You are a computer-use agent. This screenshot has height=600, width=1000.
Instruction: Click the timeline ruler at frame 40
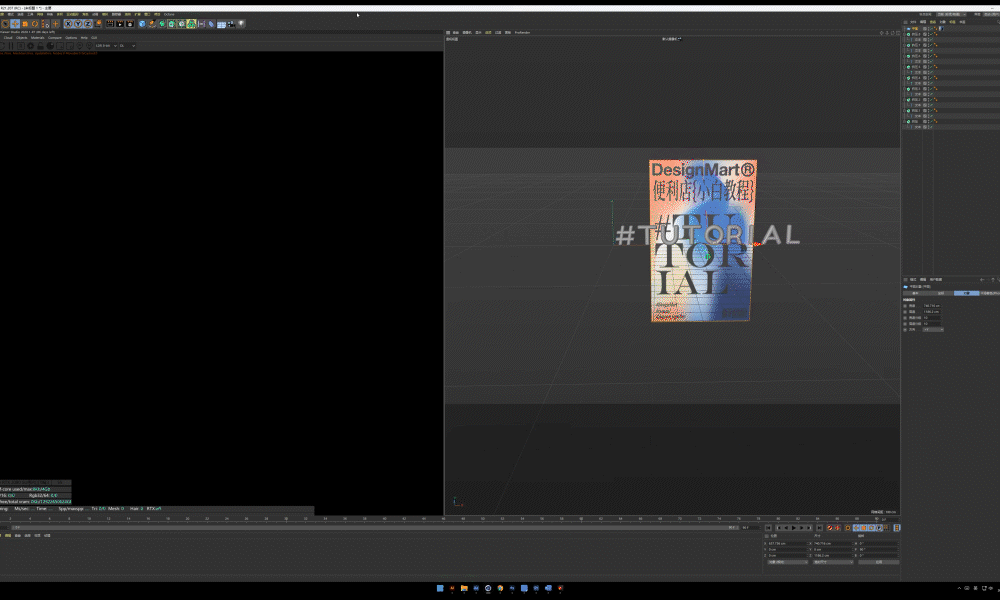(x=385, y=518)
